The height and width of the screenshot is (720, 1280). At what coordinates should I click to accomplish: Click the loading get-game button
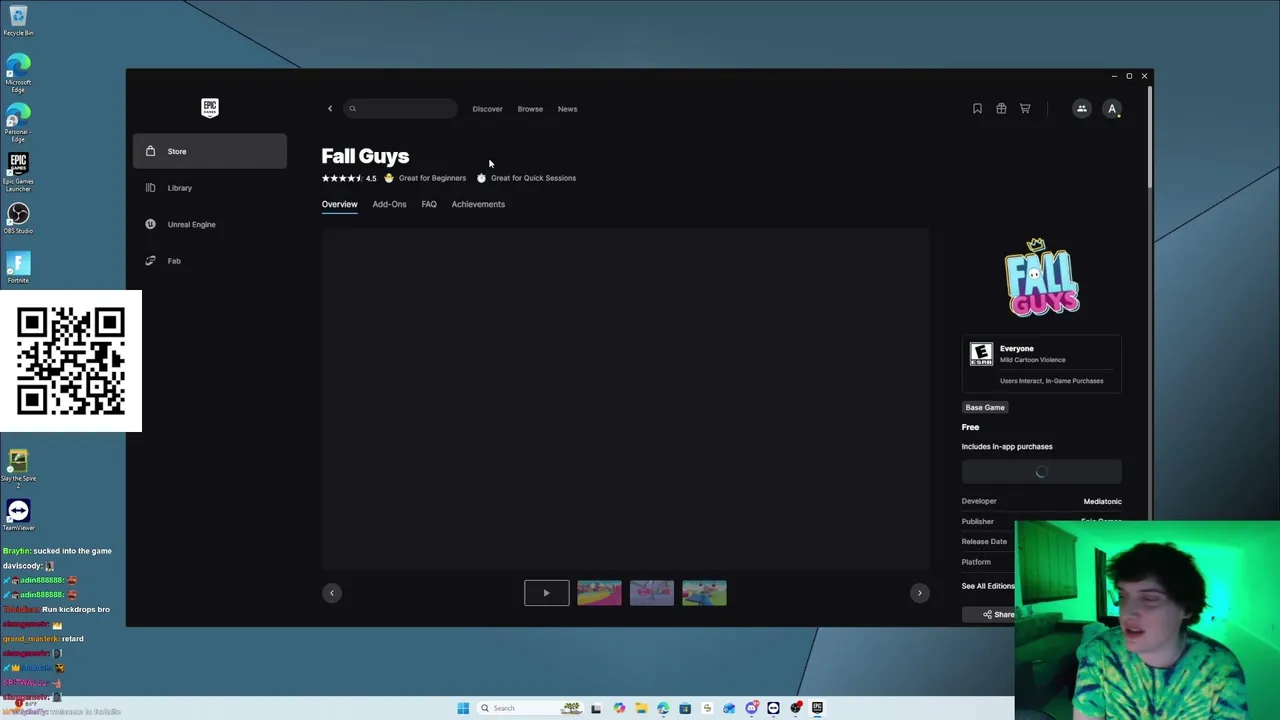pos(1042,472)
